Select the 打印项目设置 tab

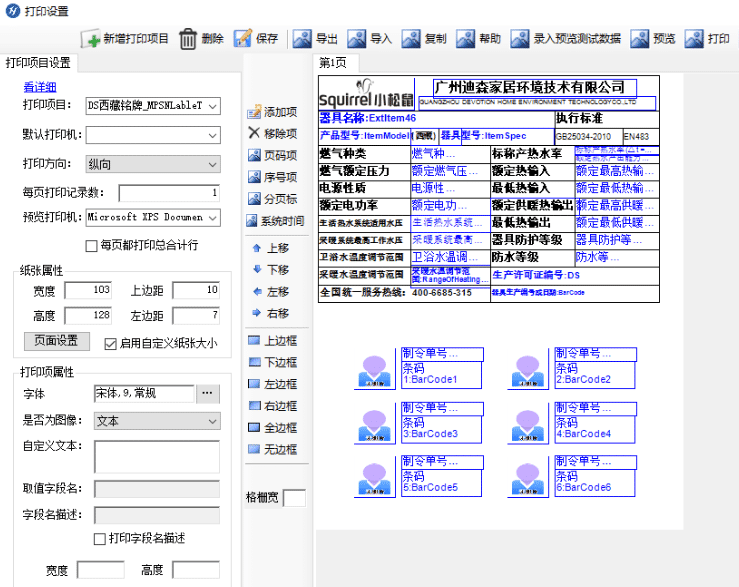tap(38, 62)
